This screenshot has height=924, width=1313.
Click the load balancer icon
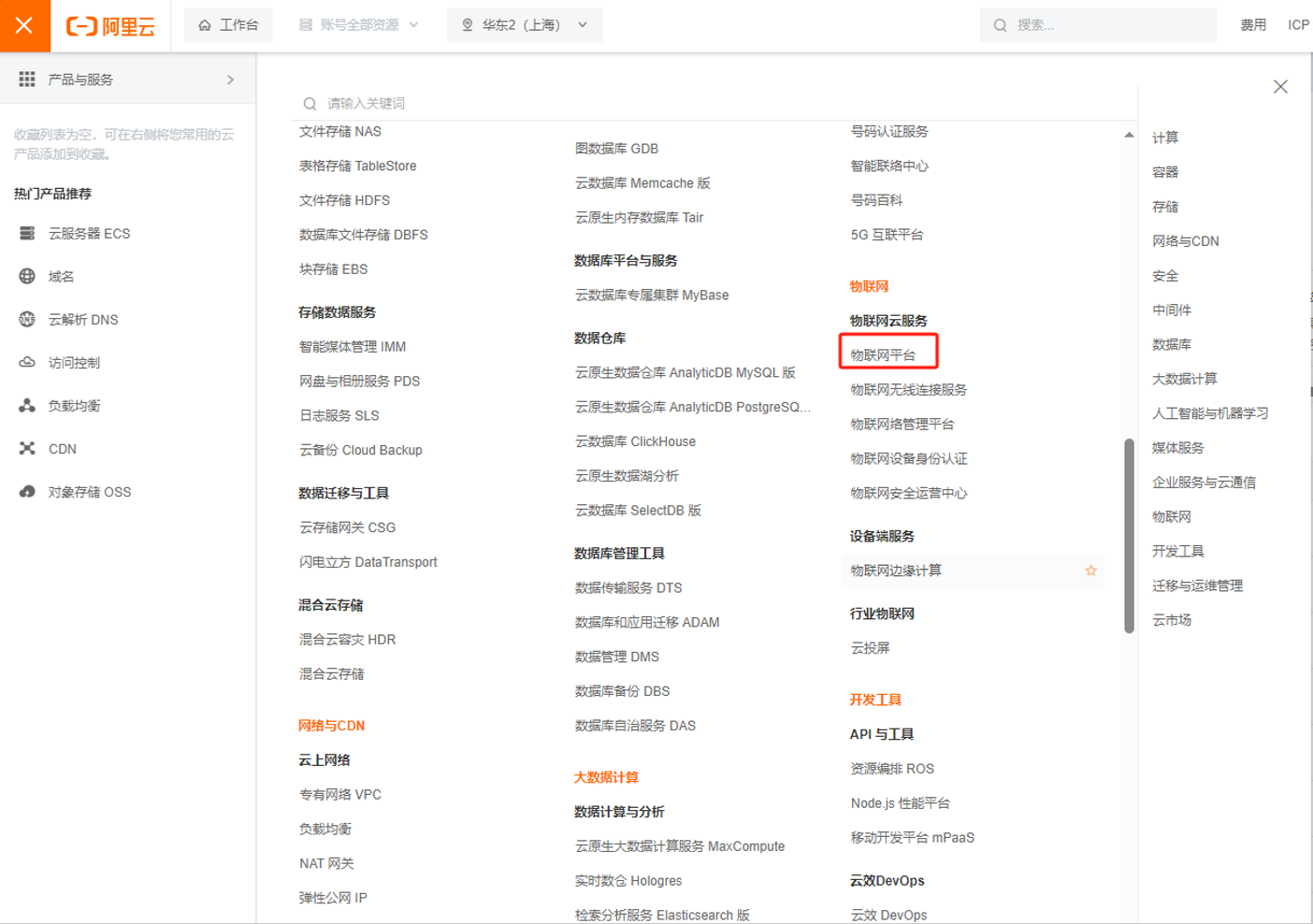[x=27, y=405]
